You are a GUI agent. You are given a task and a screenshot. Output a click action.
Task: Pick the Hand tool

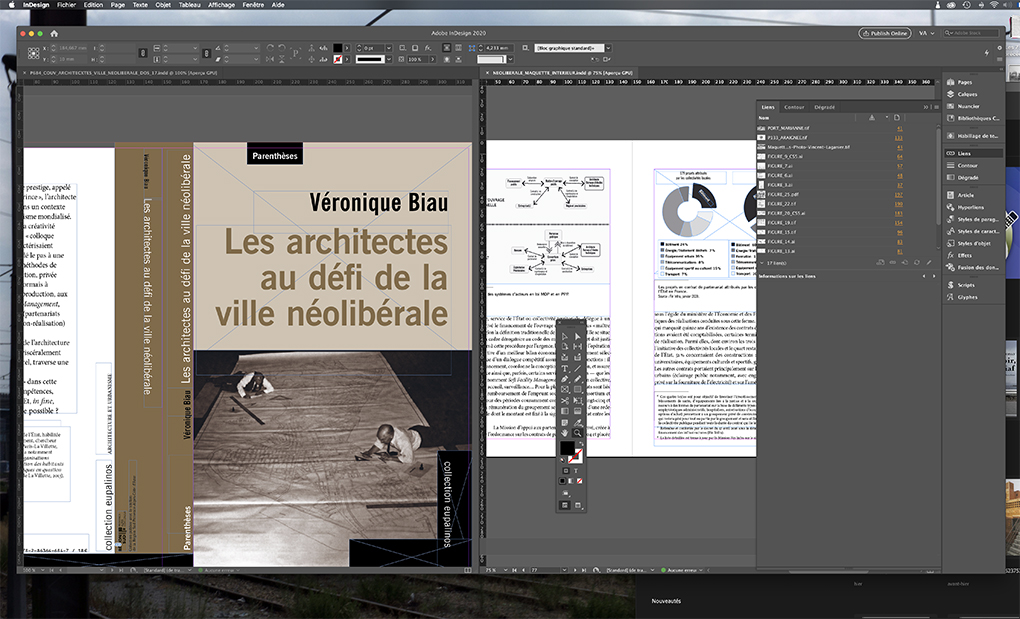point(565,433)
